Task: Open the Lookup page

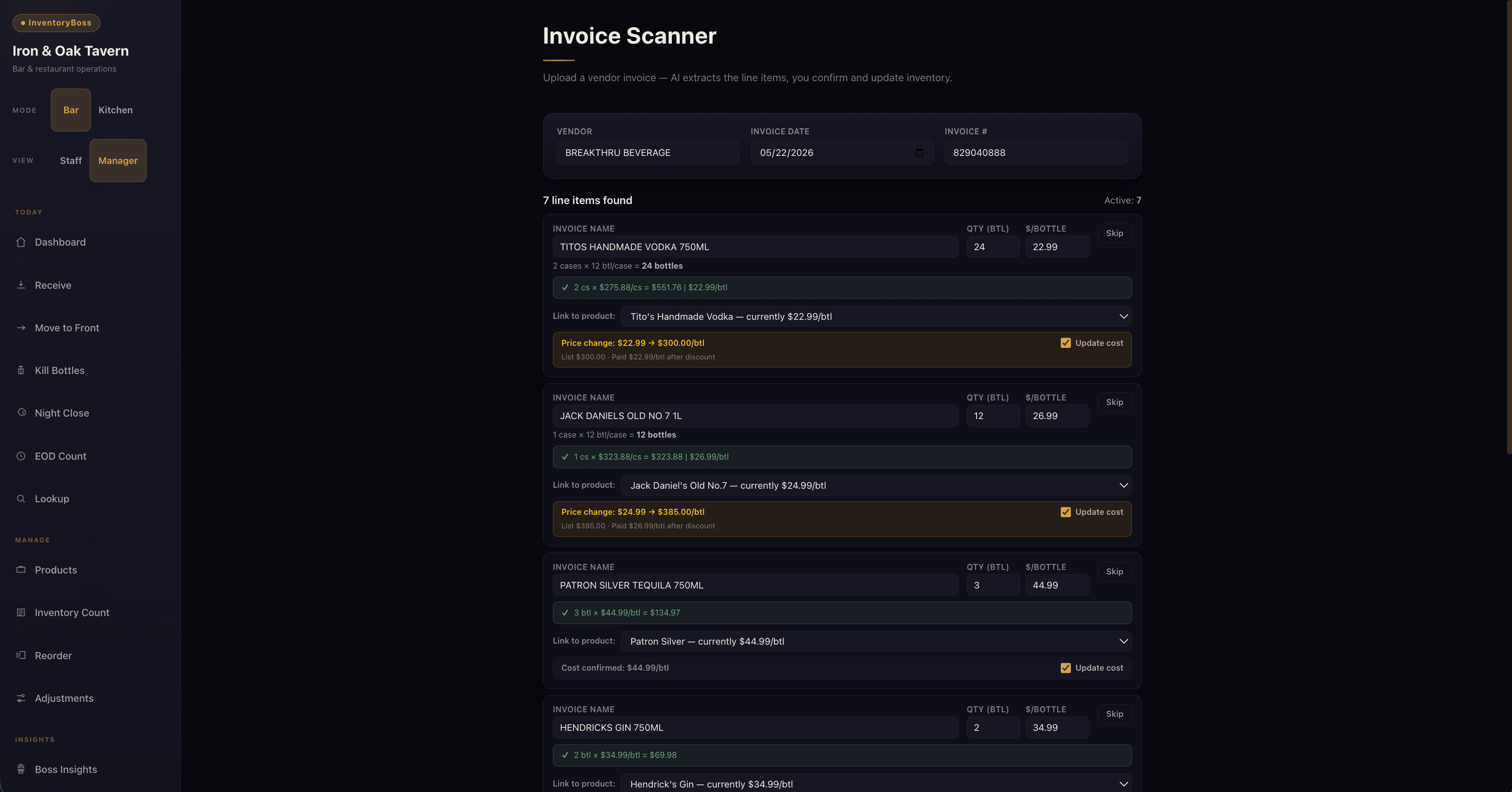Action: (90, 498)
